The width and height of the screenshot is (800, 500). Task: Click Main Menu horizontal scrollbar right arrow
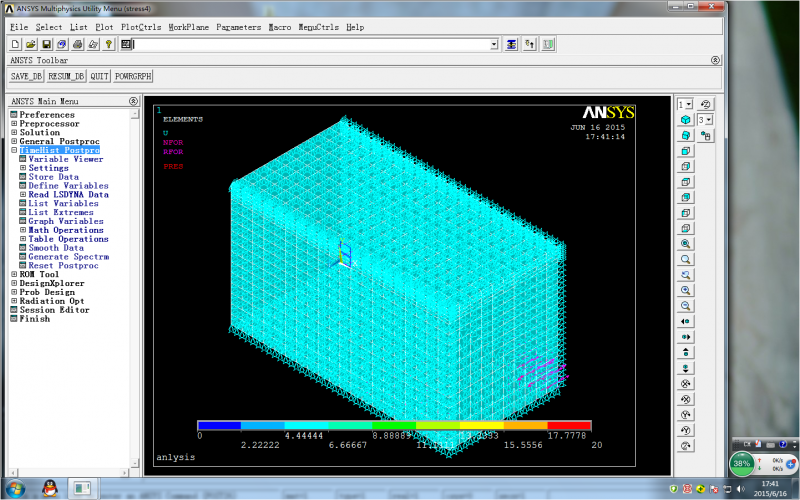click(x=126, y=472)
